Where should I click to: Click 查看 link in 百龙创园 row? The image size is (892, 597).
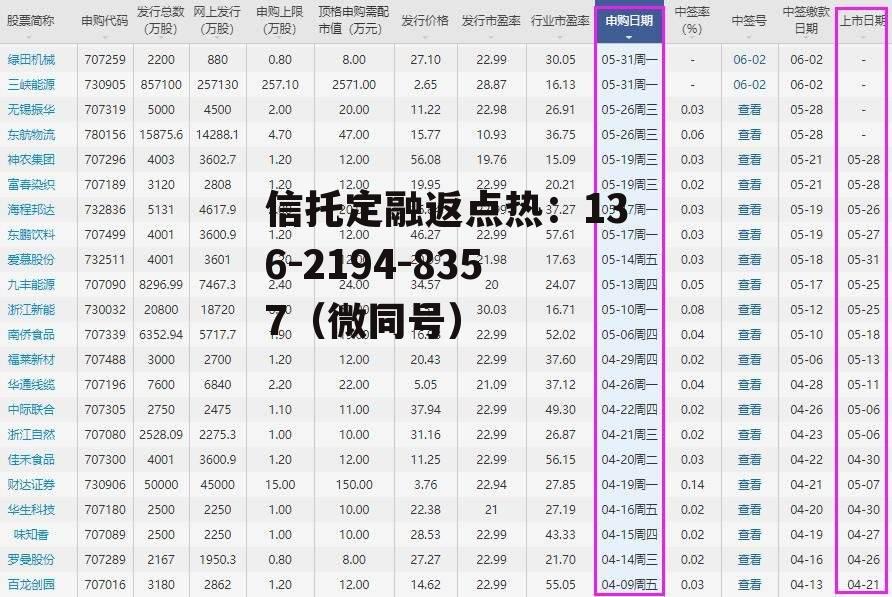point(749,584)
